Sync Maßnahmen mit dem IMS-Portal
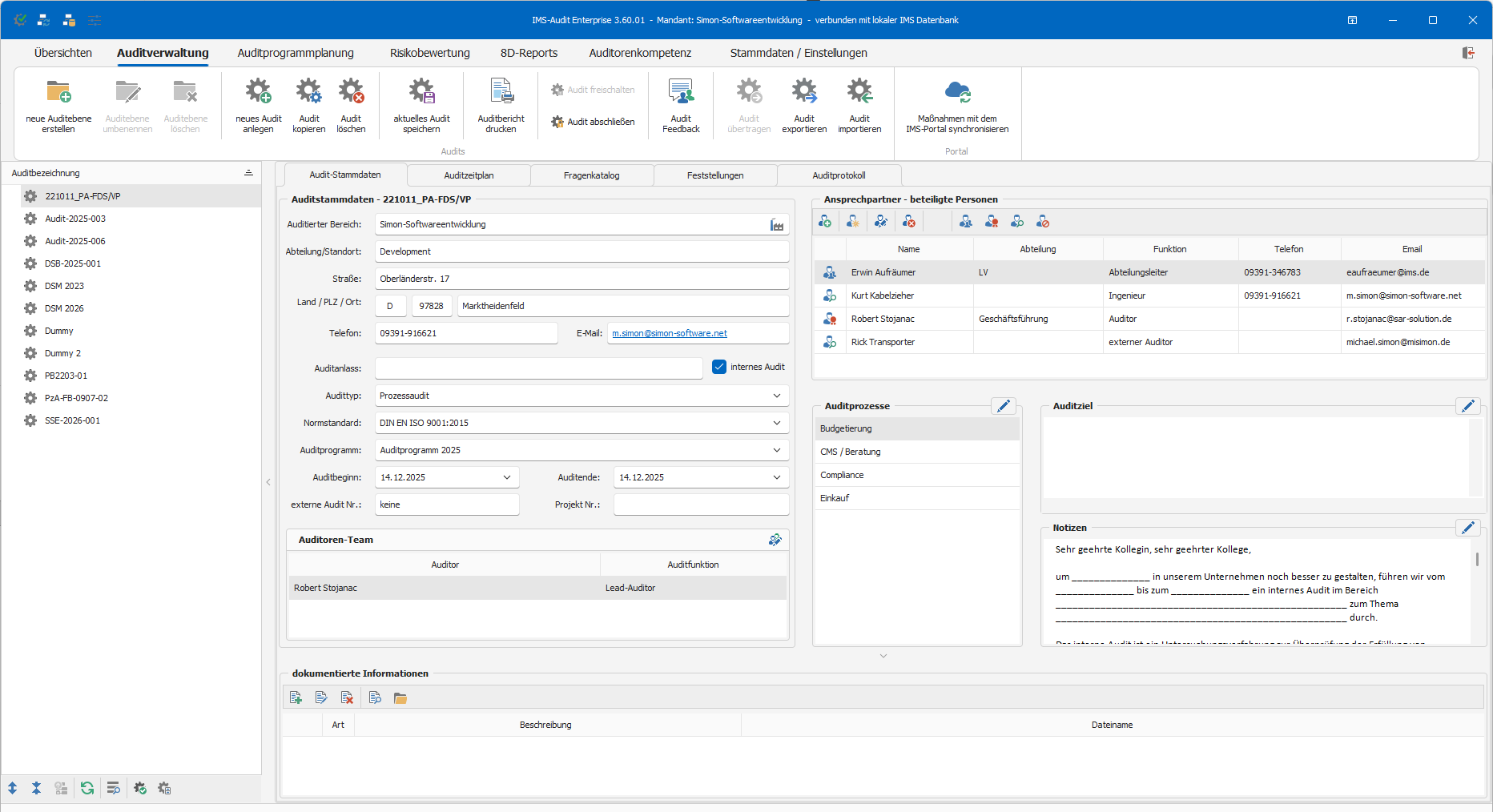 pos(957,106)
